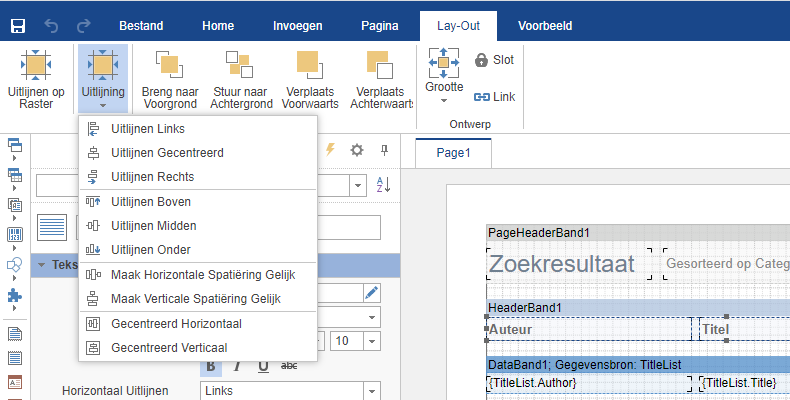Toggle the Slot lock option

click(x=494, y=60)
